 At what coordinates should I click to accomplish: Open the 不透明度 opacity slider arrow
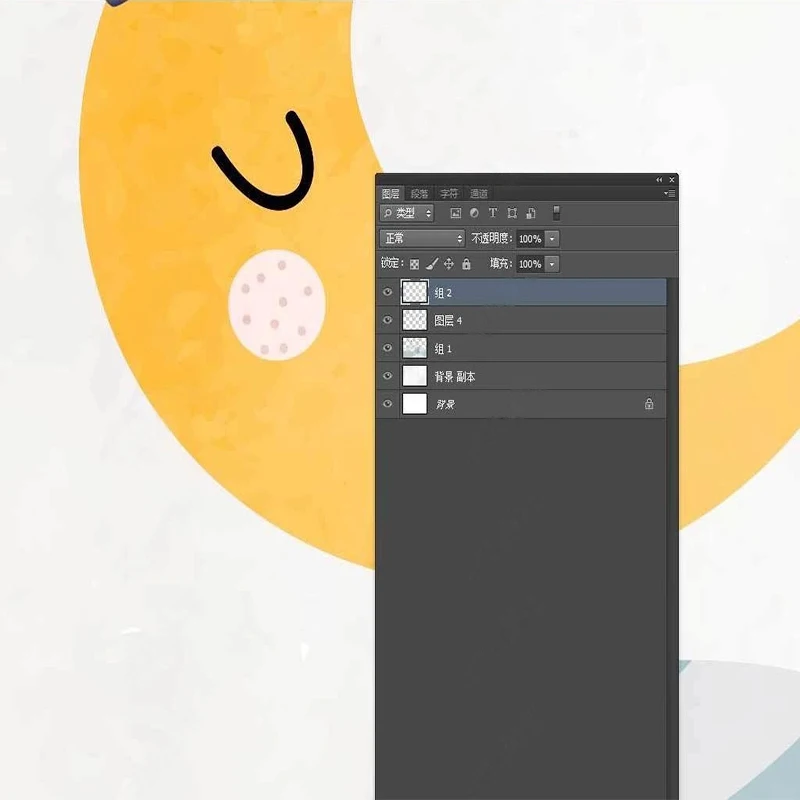click(x=552, y=239)
